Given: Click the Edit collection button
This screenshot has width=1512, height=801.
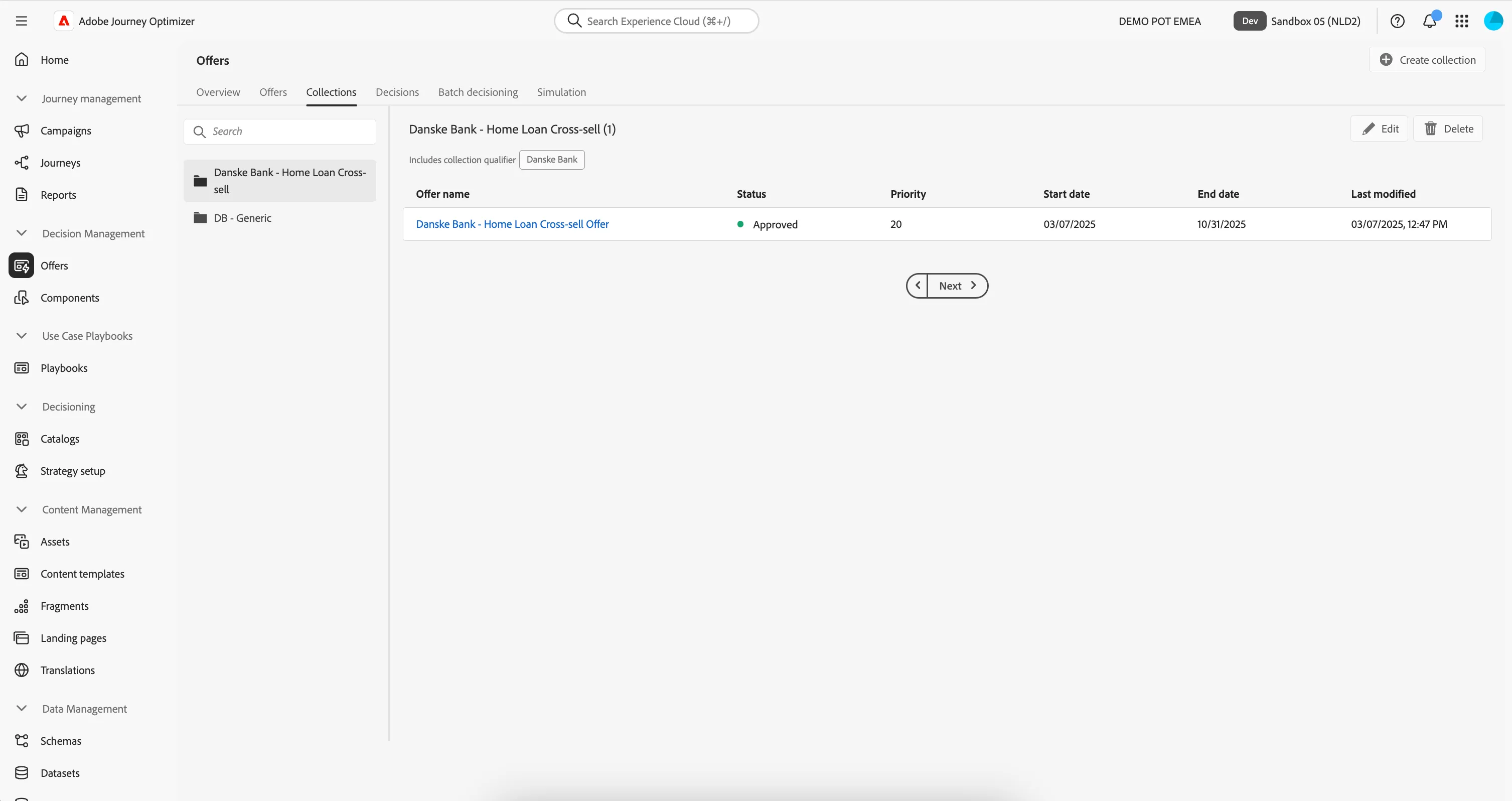Looking at the screenshot, I should (1379, 128).
